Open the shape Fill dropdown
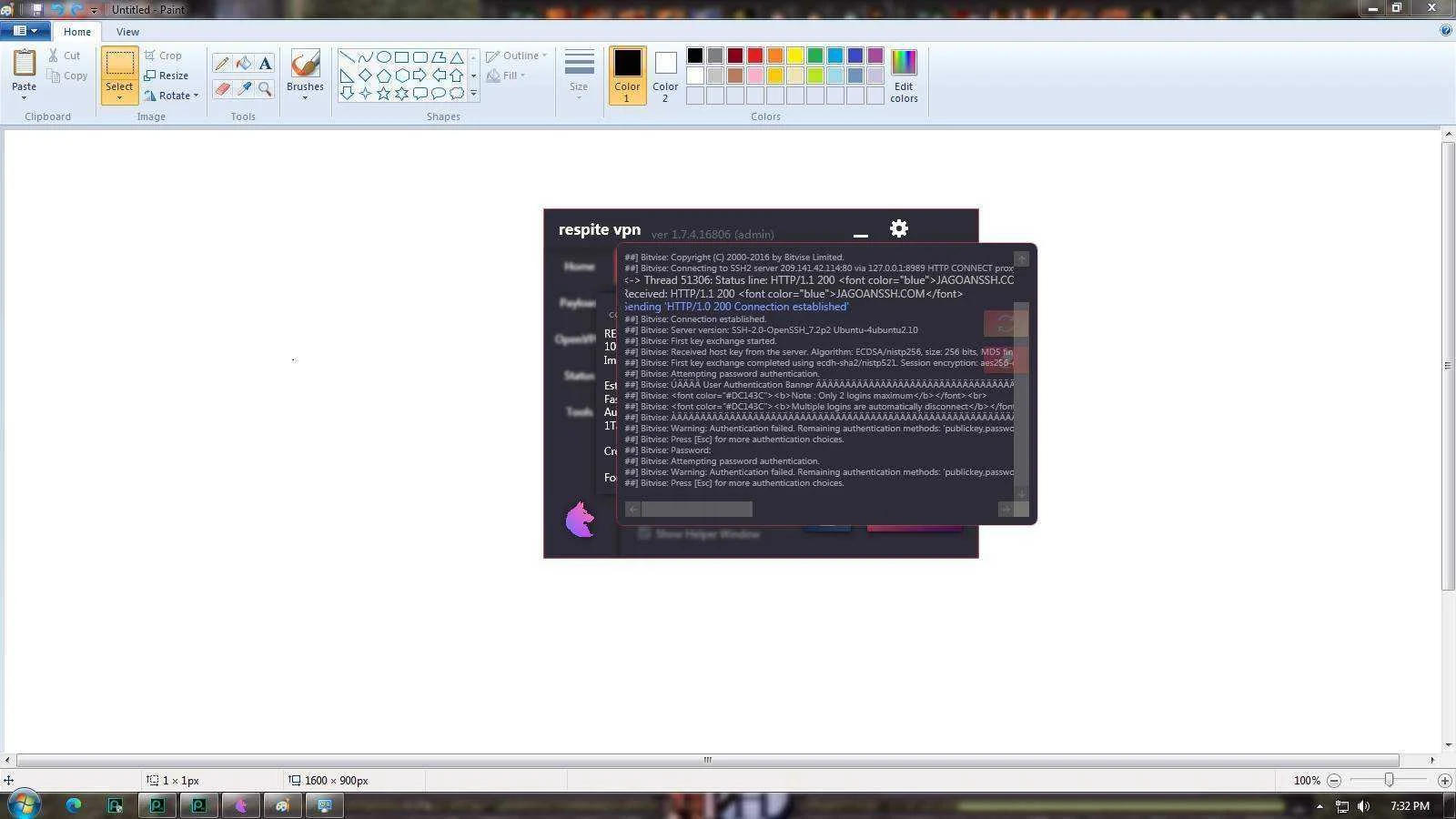Screen dimensions: 1456x819 pos(506,76)
